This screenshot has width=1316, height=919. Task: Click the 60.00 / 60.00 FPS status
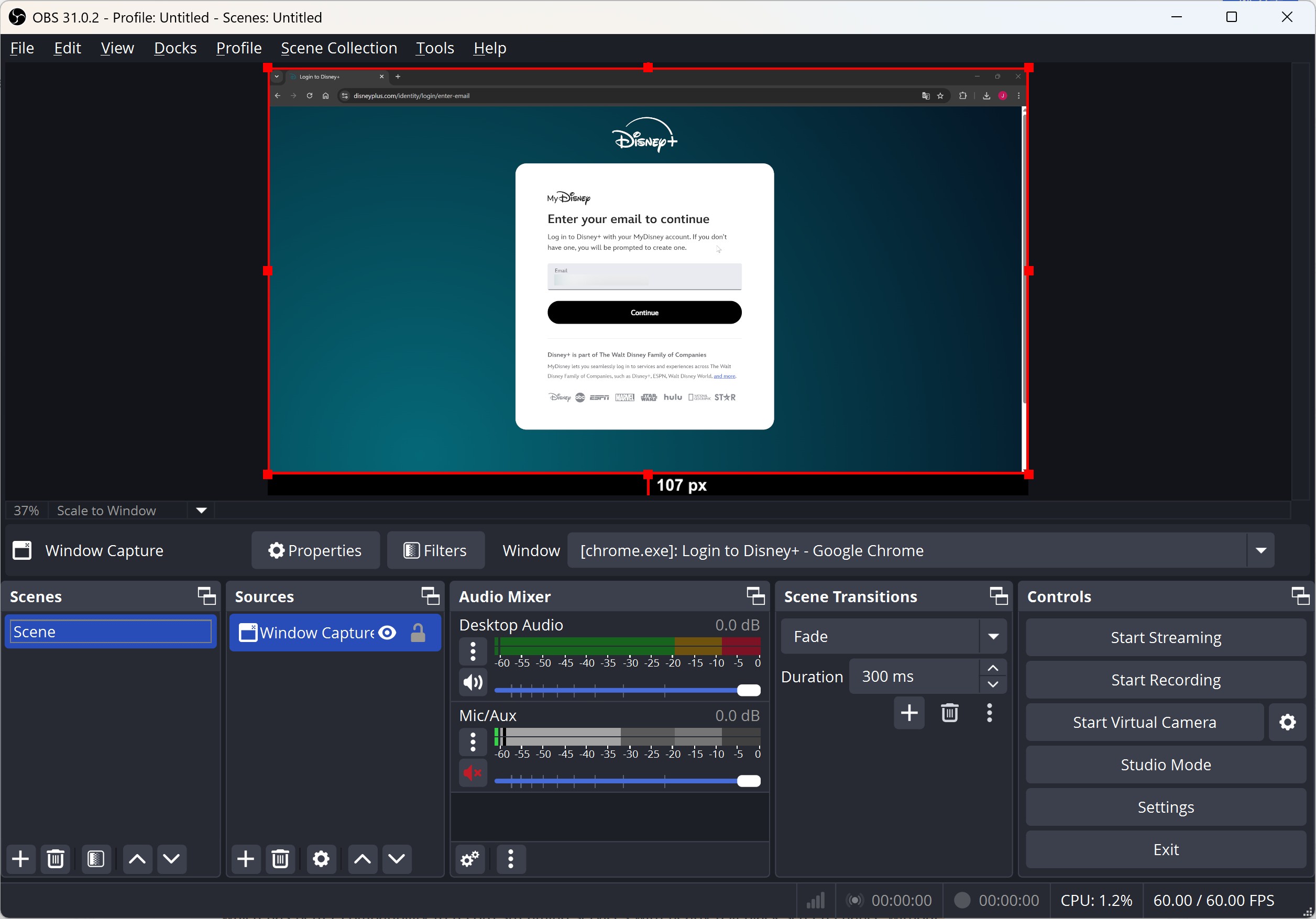(1213, 901)
